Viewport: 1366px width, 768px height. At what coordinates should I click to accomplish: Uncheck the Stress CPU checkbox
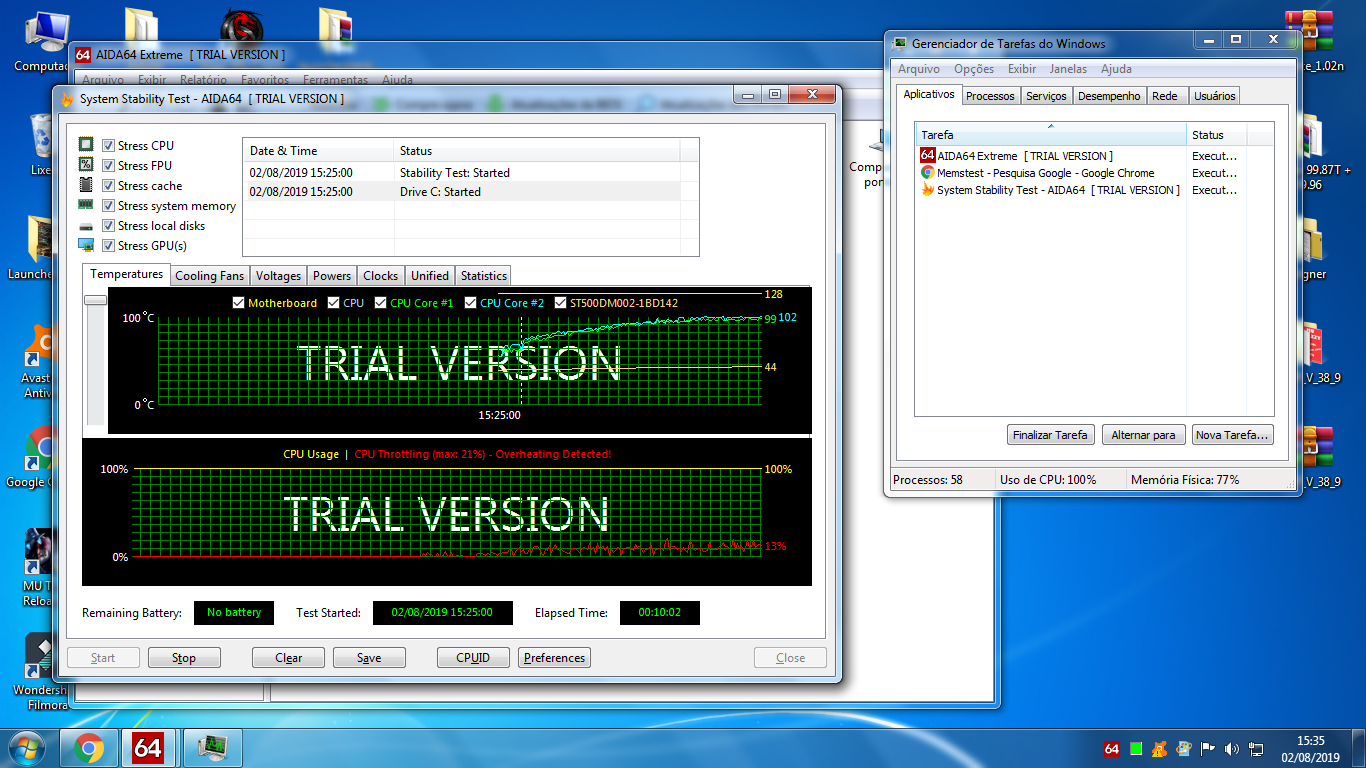coord(108,146)
